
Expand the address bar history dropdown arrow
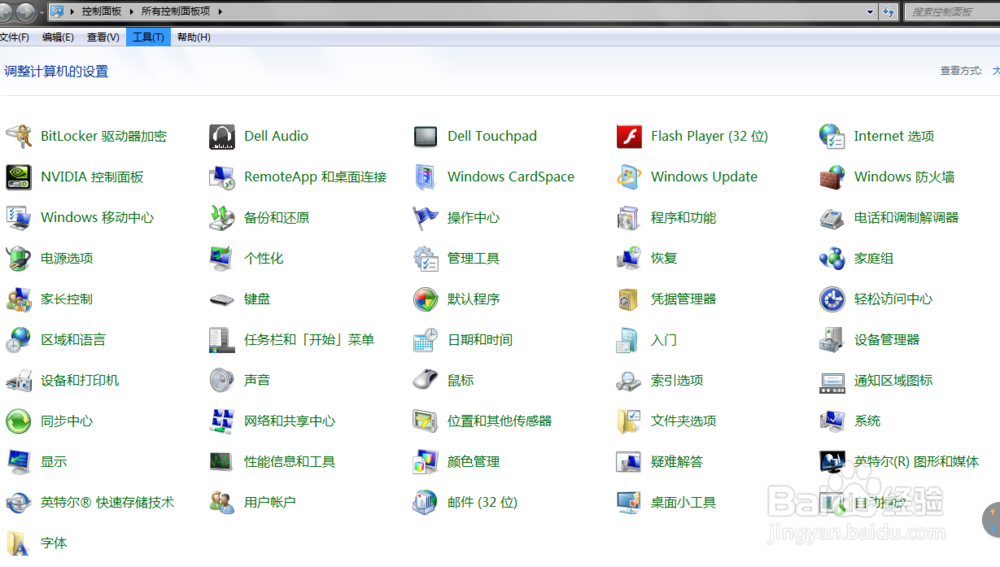870,11
